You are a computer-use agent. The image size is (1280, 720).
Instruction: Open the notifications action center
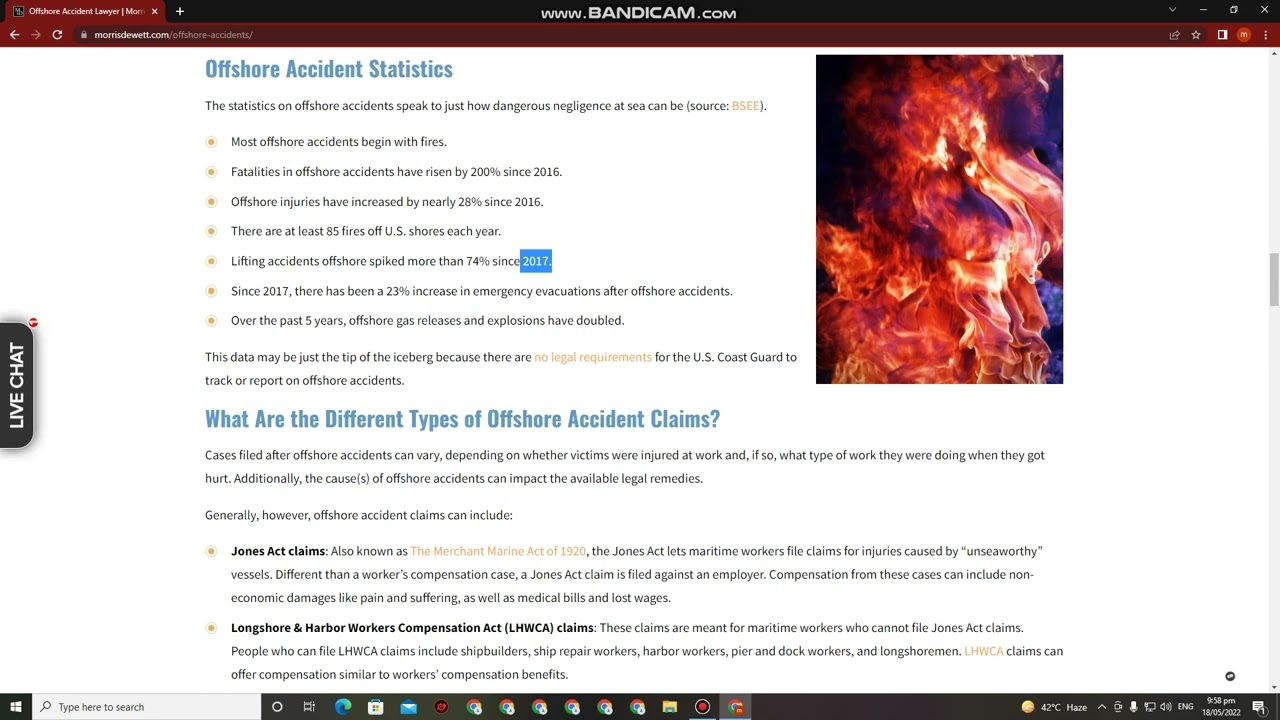pos(1259,707)
